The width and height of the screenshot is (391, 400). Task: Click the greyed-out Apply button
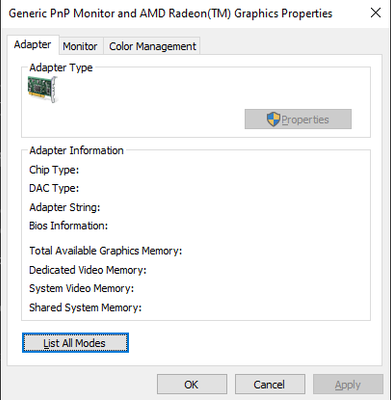point(348,384)
